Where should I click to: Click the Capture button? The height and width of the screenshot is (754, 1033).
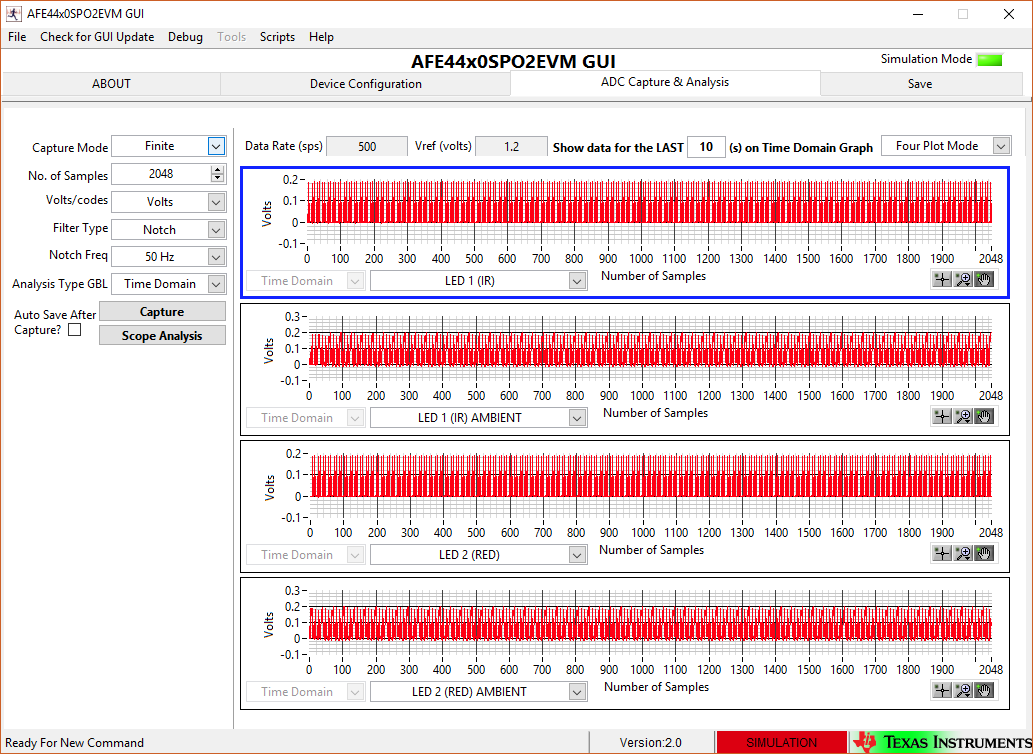click(162, 311)
